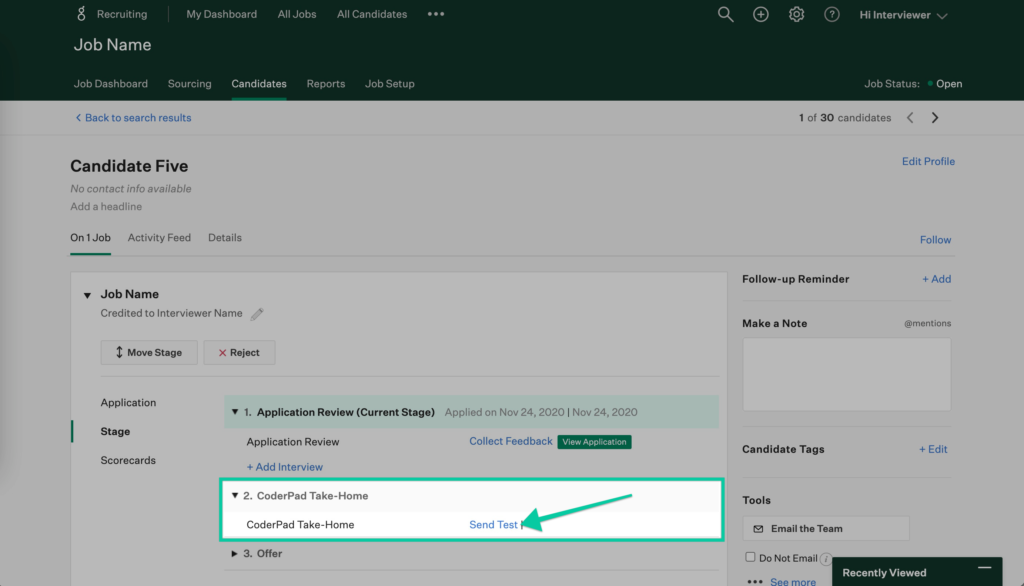Go to the previous candidate with the left arrow
Screen dimensions: 1024x586
pyautogui.click(x=910, y=117)
